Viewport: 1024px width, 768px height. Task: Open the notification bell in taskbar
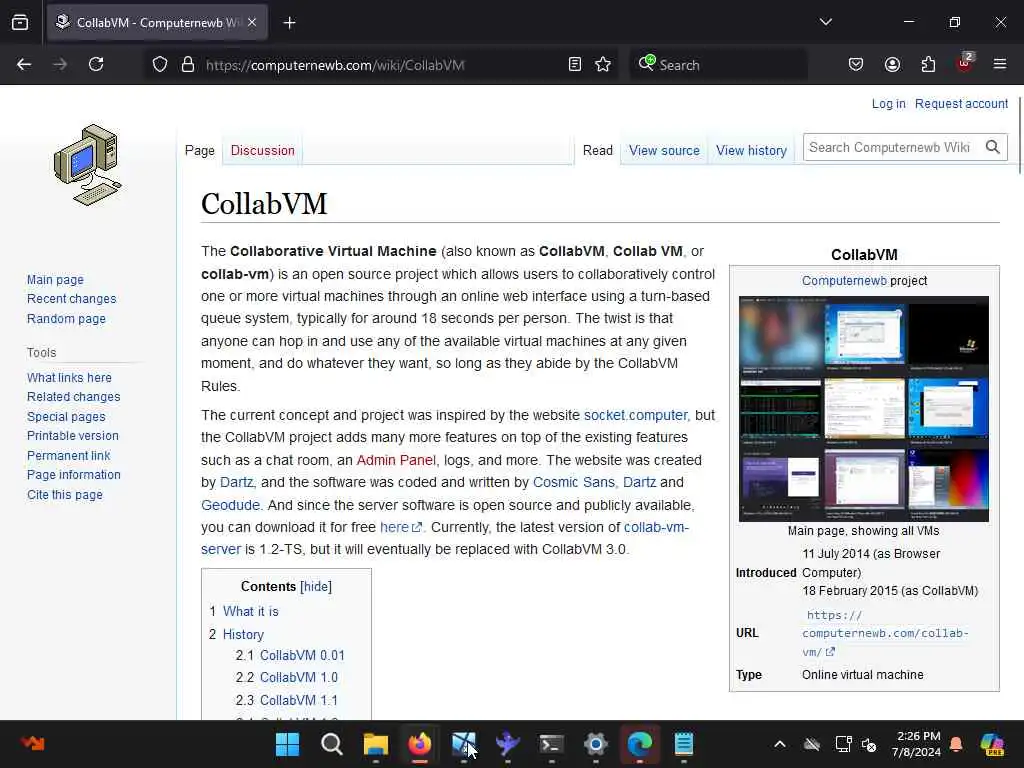pos(956,744)
